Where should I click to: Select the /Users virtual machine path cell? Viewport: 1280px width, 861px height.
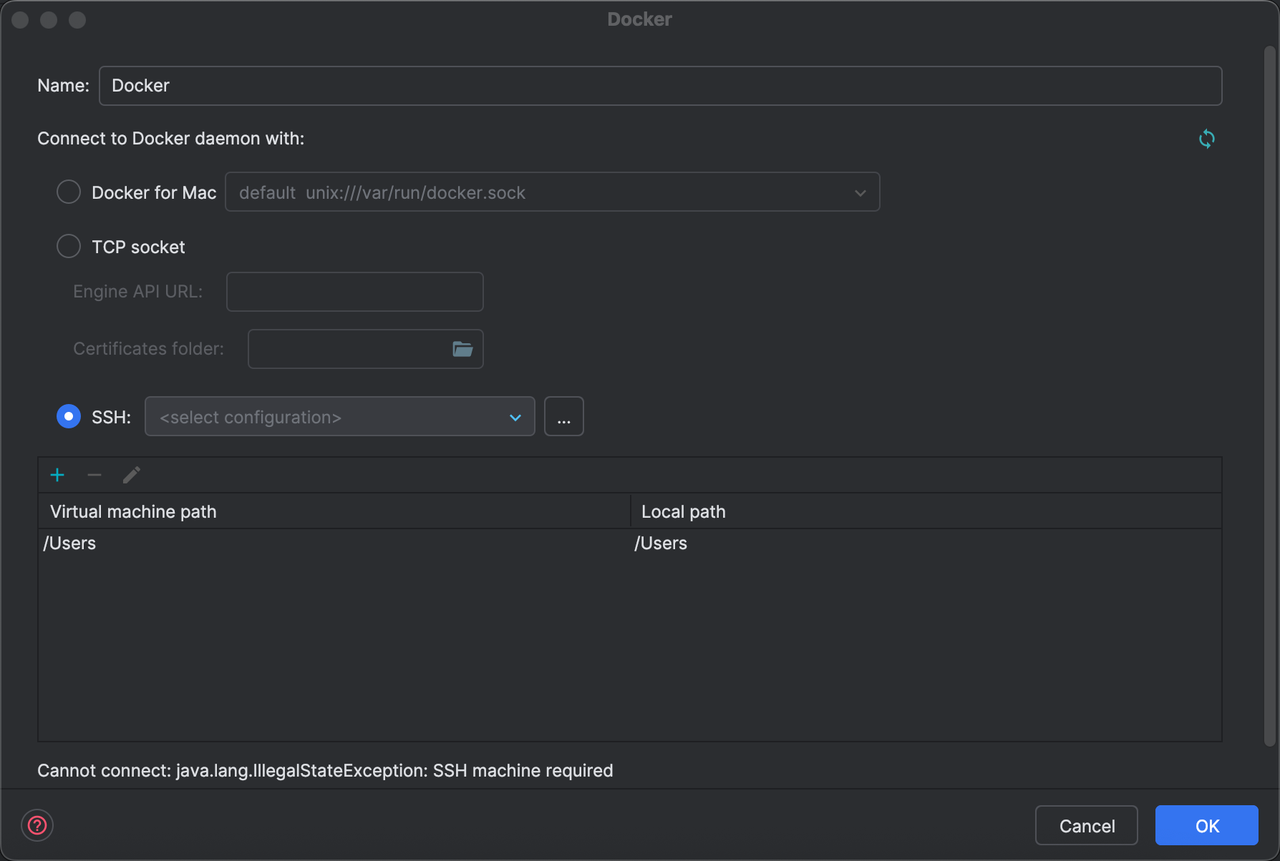click(334, 544)
